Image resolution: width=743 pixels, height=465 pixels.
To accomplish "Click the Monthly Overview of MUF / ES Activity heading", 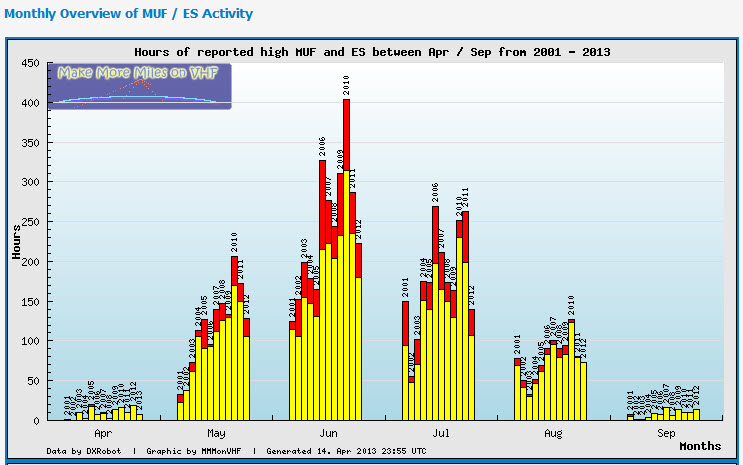I will click(x=128, y=14).
